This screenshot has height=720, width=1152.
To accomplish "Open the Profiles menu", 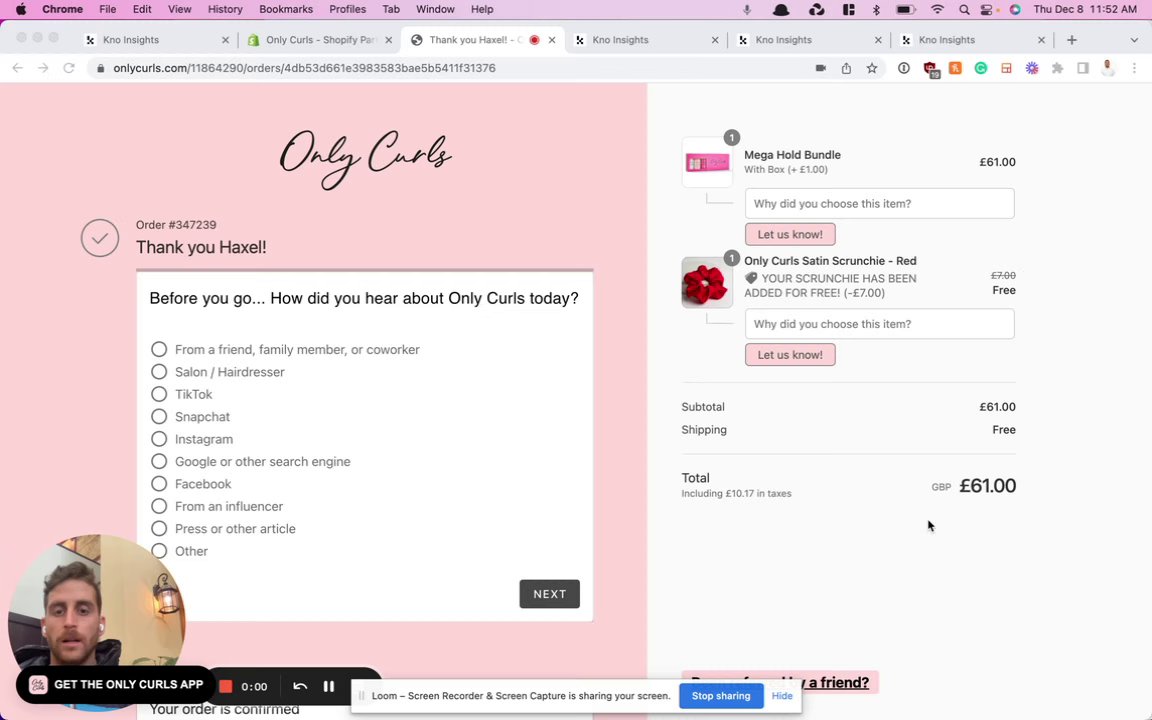I will [348, 10].
